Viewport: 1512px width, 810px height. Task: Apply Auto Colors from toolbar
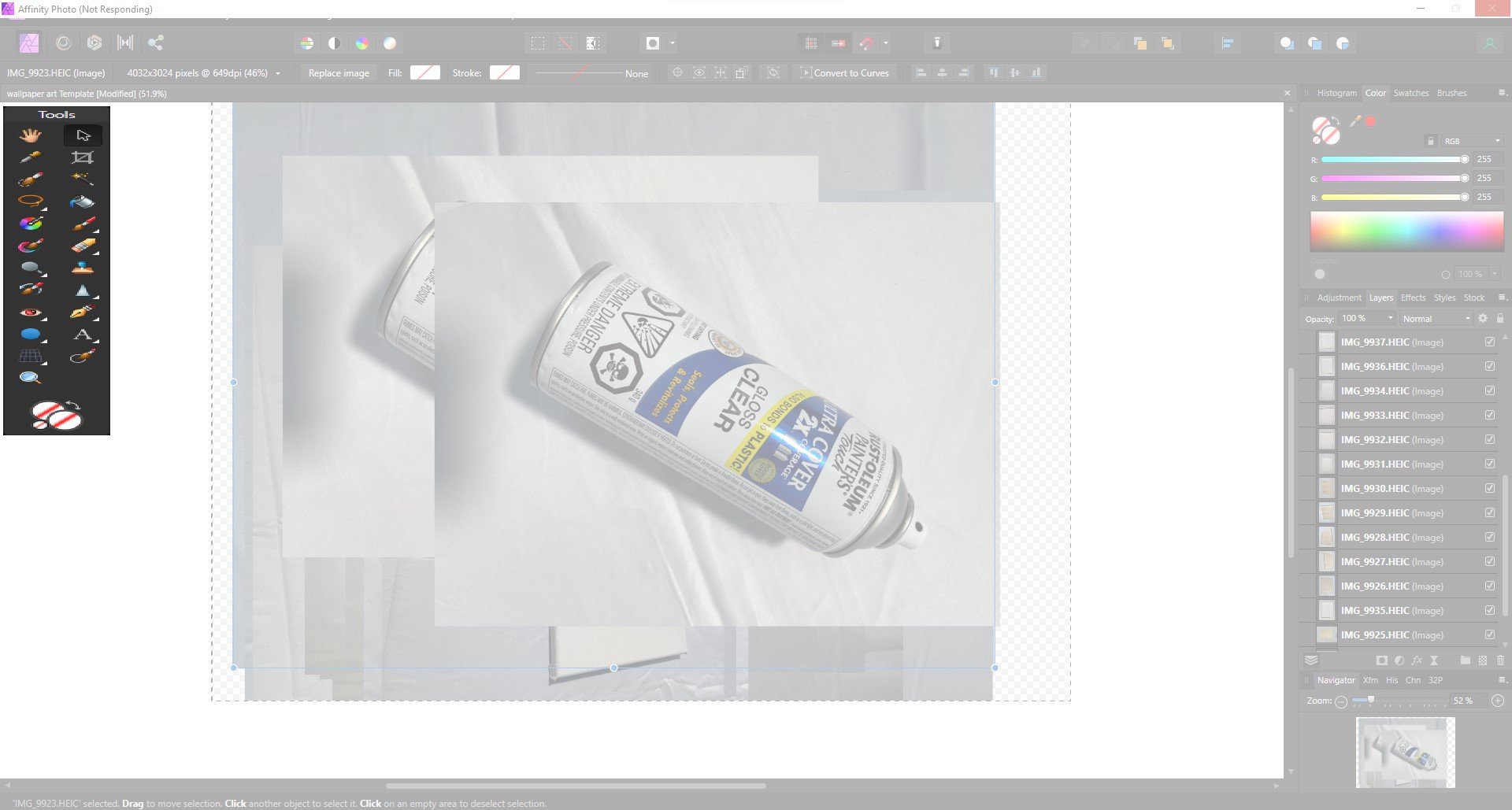362,43
